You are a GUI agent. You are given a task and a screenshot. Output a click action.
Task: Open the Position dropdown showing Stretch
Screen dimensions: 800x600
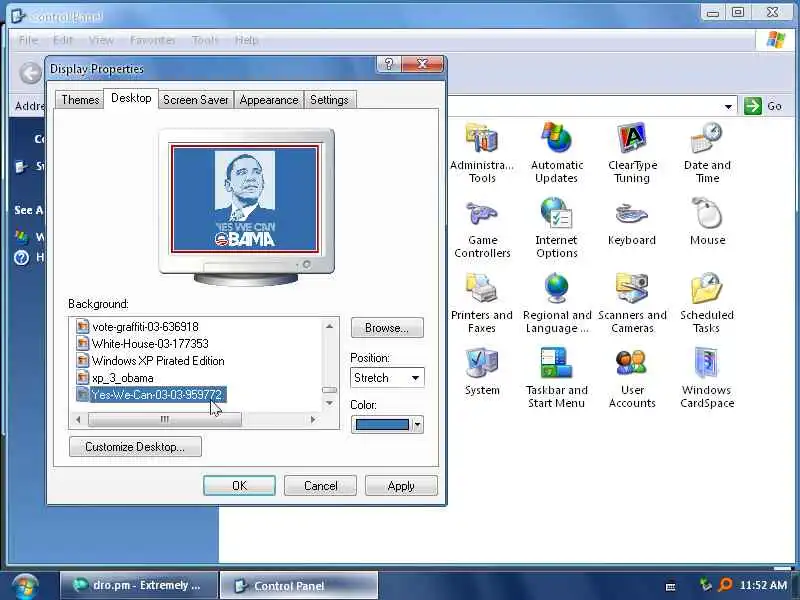(387, 378)
